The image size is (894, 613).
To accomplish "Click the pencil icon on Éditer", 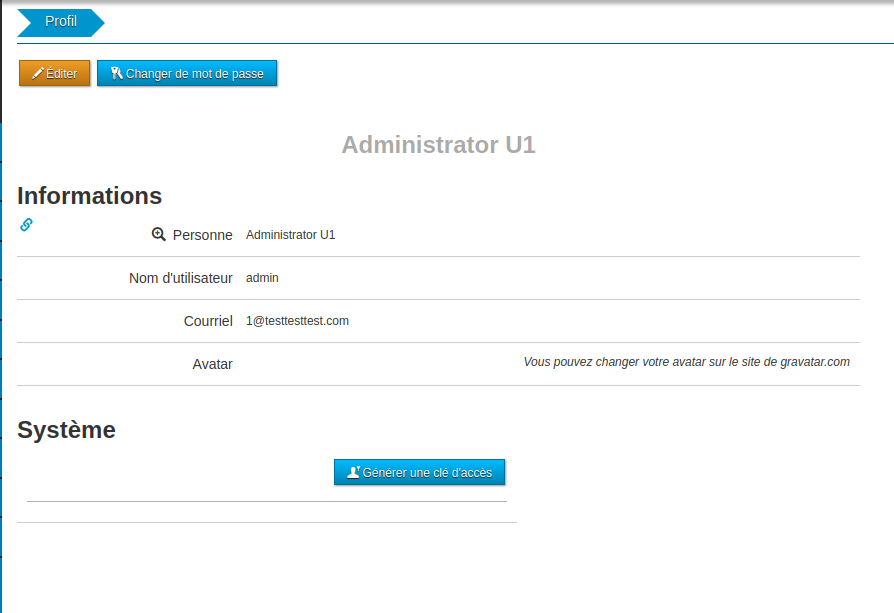I will pyautogui.click(x=38, y=74).
